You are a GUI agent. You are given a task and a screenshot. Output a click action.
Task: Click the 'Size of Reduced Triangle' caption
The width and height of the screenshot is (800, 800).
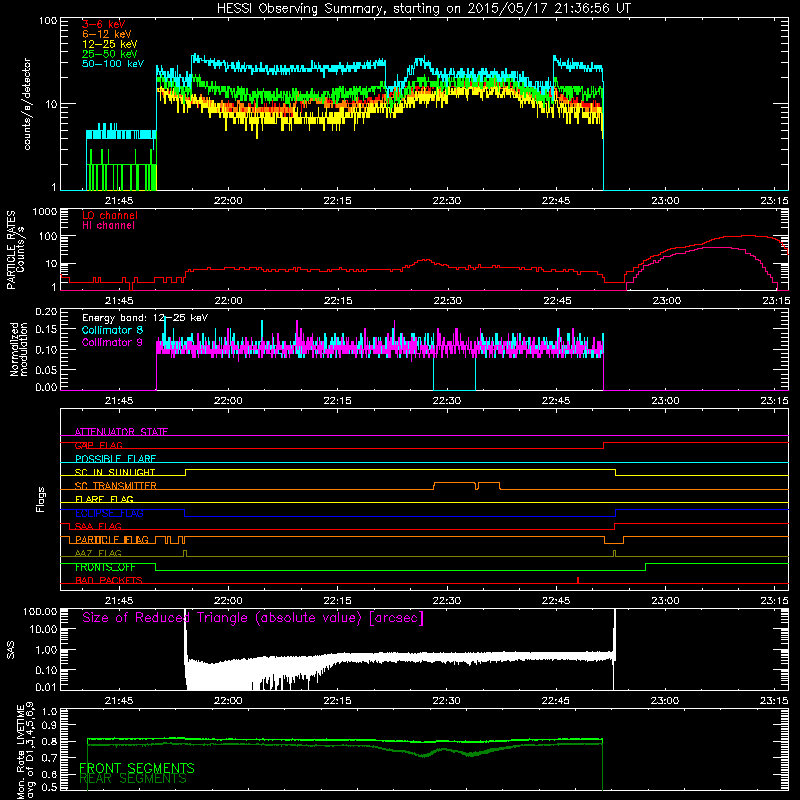click(x=253, y=618)
